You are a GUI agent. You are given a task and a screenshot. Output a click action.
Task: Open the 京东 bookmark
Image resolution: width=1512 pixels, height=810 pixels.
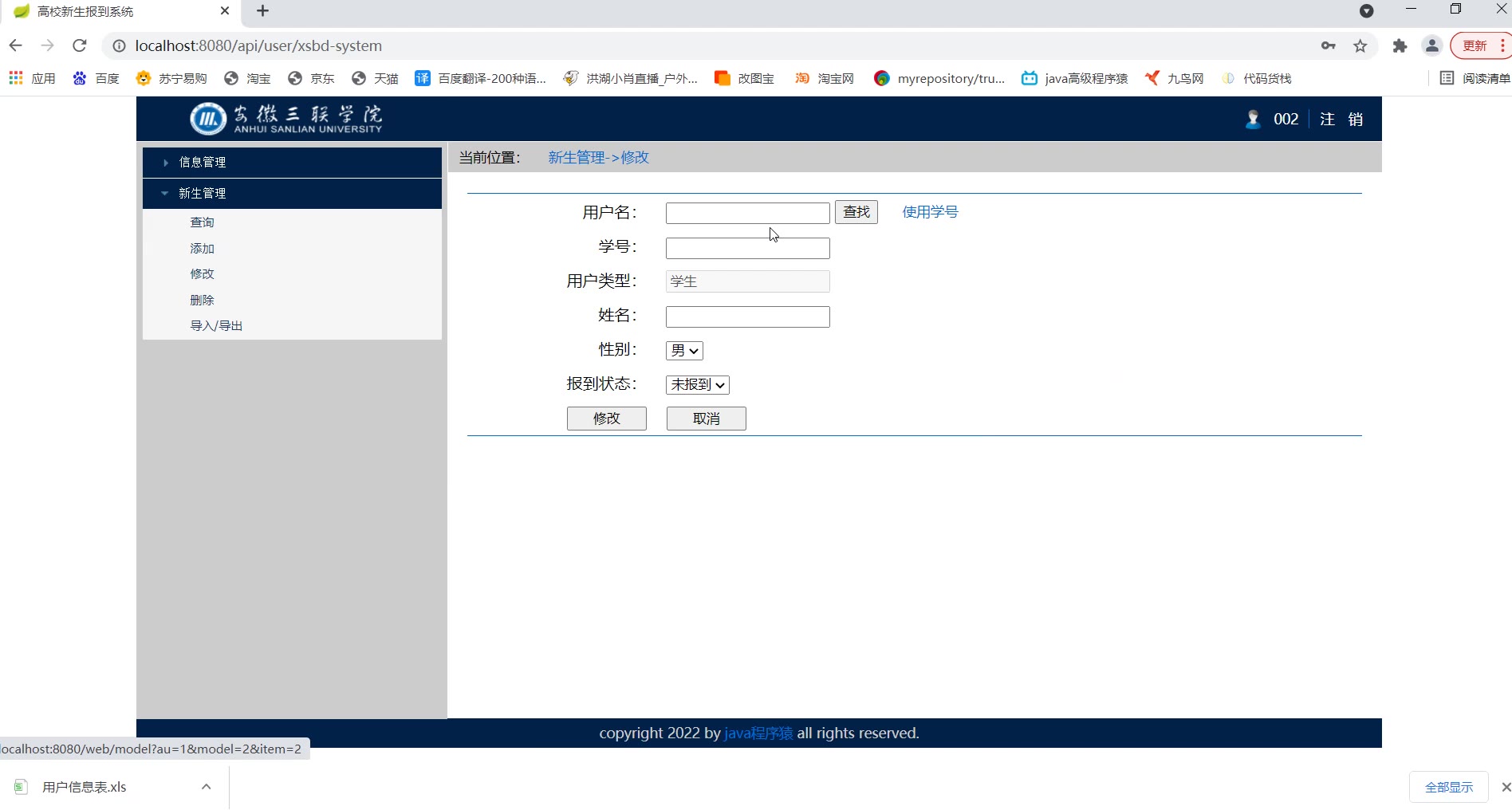[311, 78]
